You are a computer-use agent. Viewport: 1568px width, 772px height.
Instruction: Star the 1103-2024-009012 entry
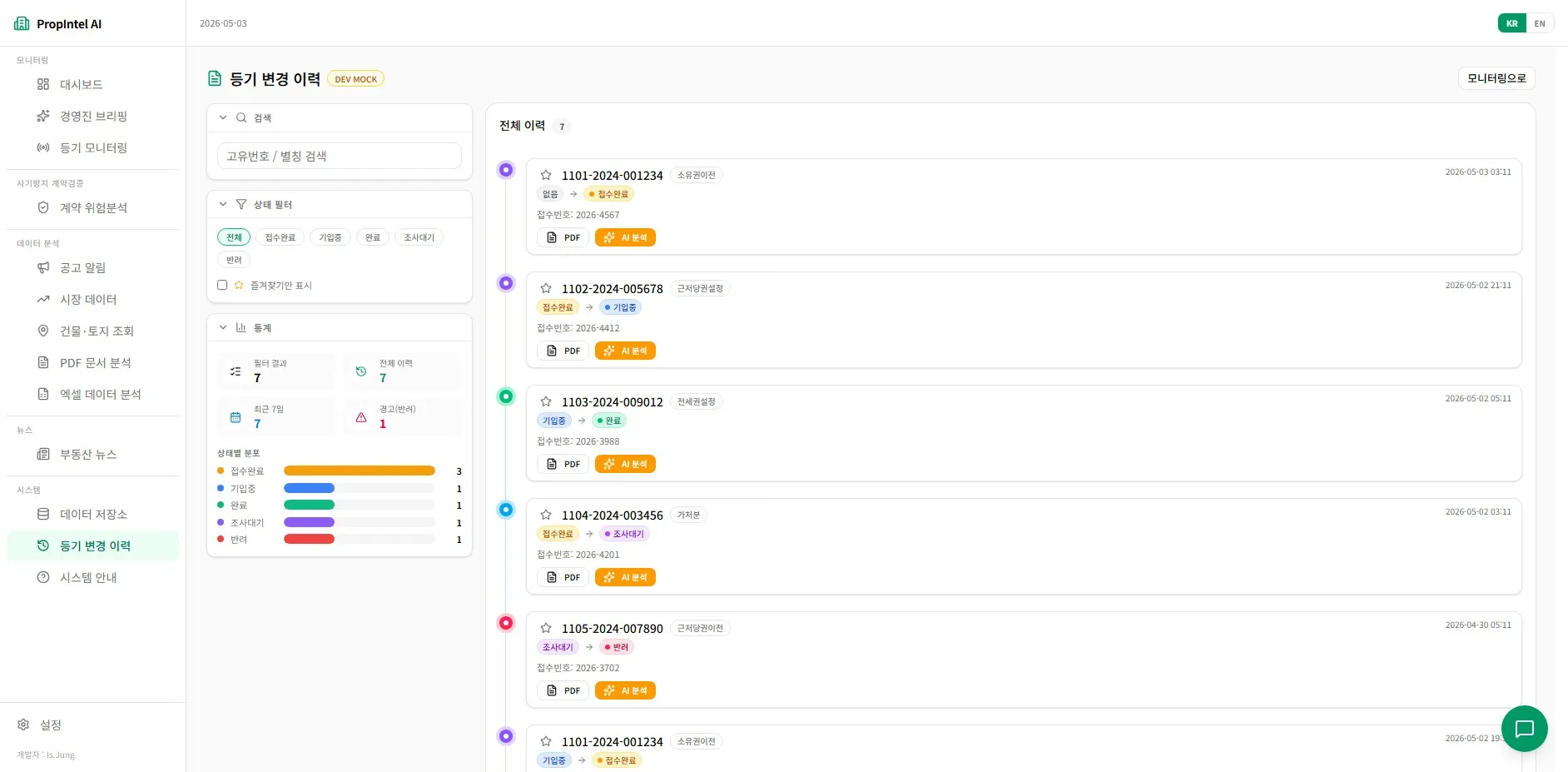tap(546, 401)
